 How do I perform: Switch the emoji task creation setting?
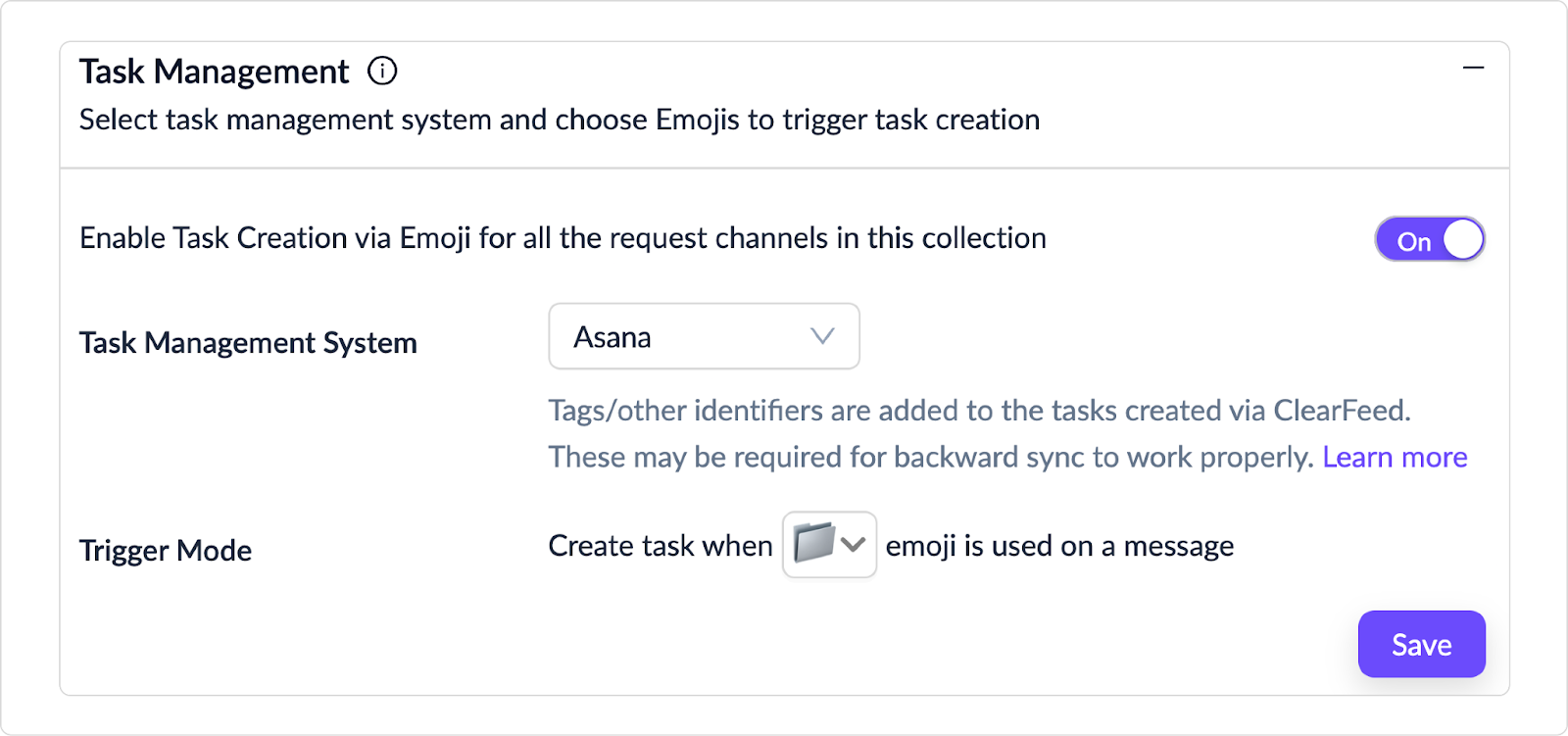[1430, 238]
